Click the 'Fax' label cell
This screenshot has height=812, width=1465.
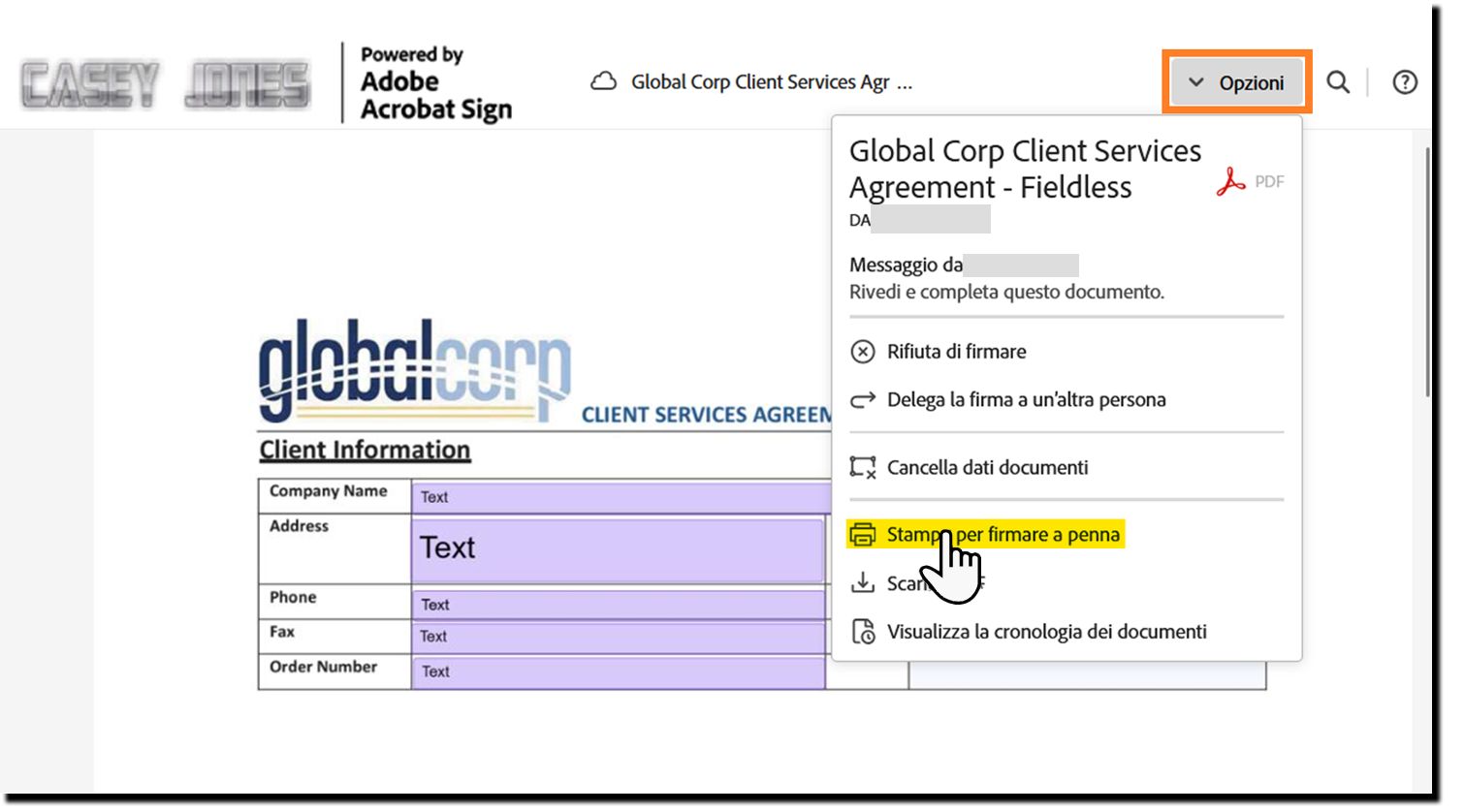[x=334, y=637]
